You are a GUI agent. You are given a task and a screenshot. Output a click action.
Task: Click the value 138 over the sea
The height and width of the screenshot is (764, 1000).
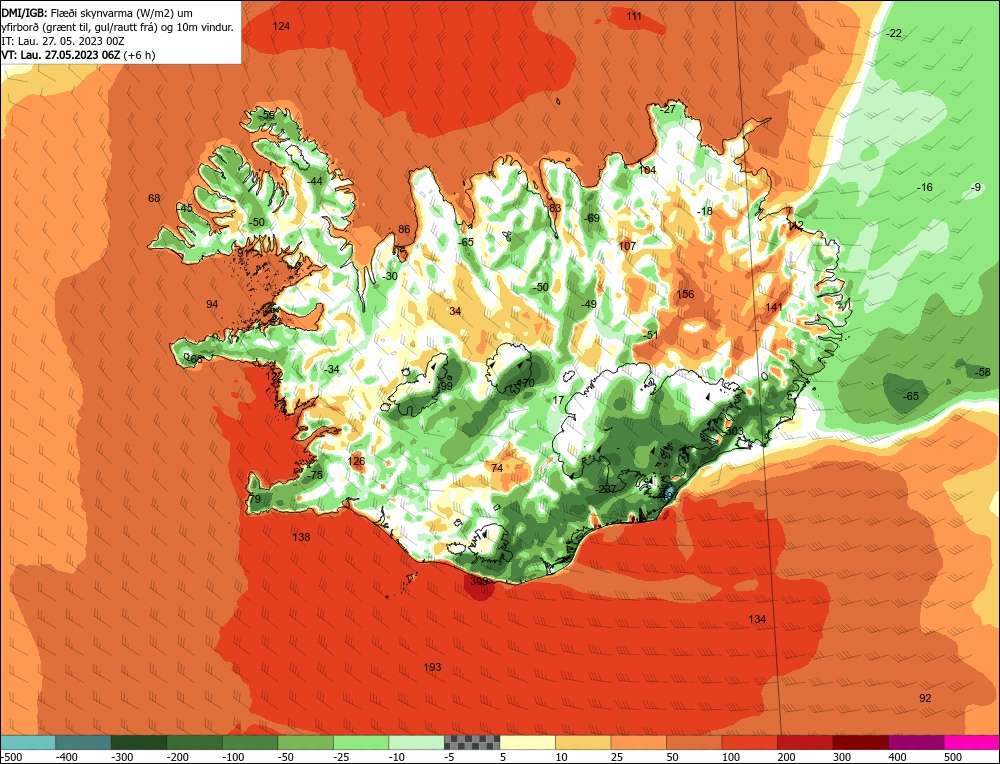click(x=301, y=537)
